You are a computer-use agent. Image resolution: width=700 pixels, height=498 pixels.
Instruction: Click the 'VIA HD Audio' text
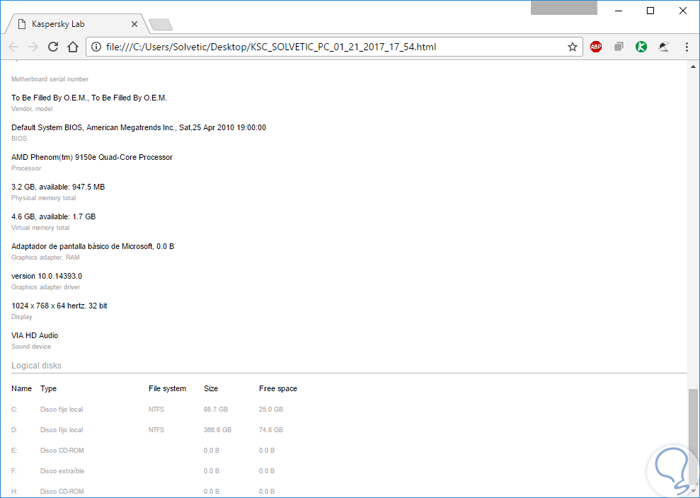pos(35,336)
